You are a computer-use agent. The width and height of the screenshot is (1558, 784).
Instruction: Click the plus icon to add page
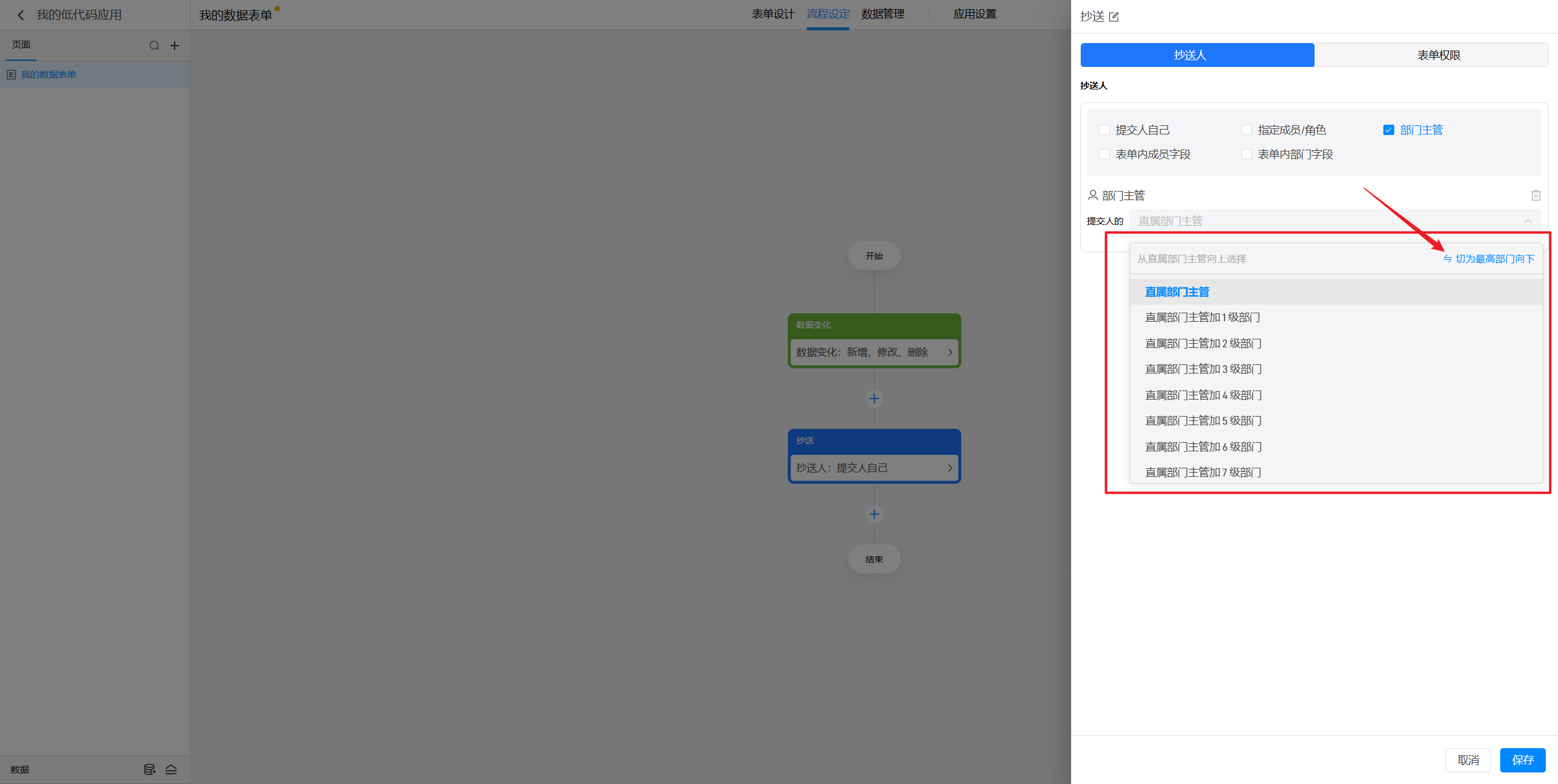click(175, 46)
